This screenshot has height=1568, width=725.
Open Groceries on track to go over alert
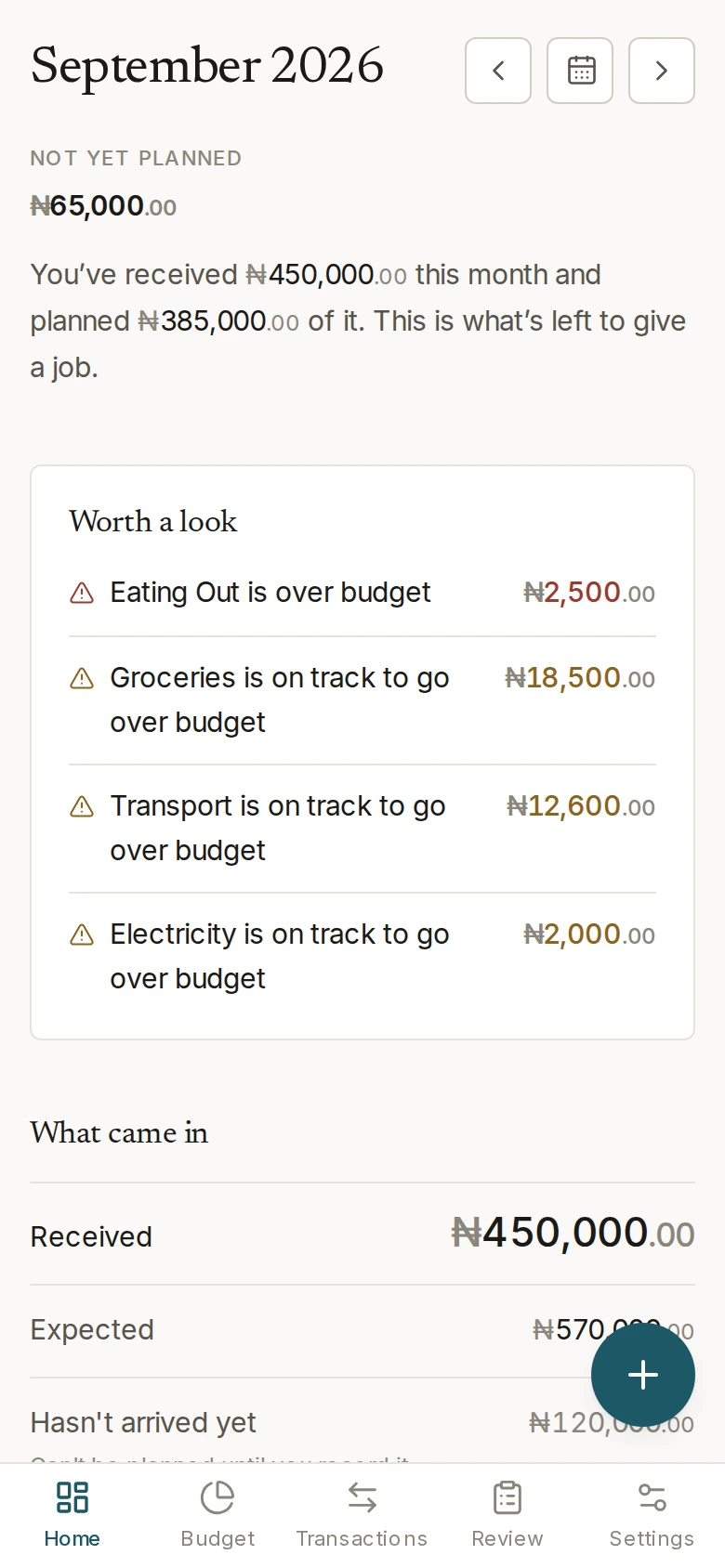(362, 700)
